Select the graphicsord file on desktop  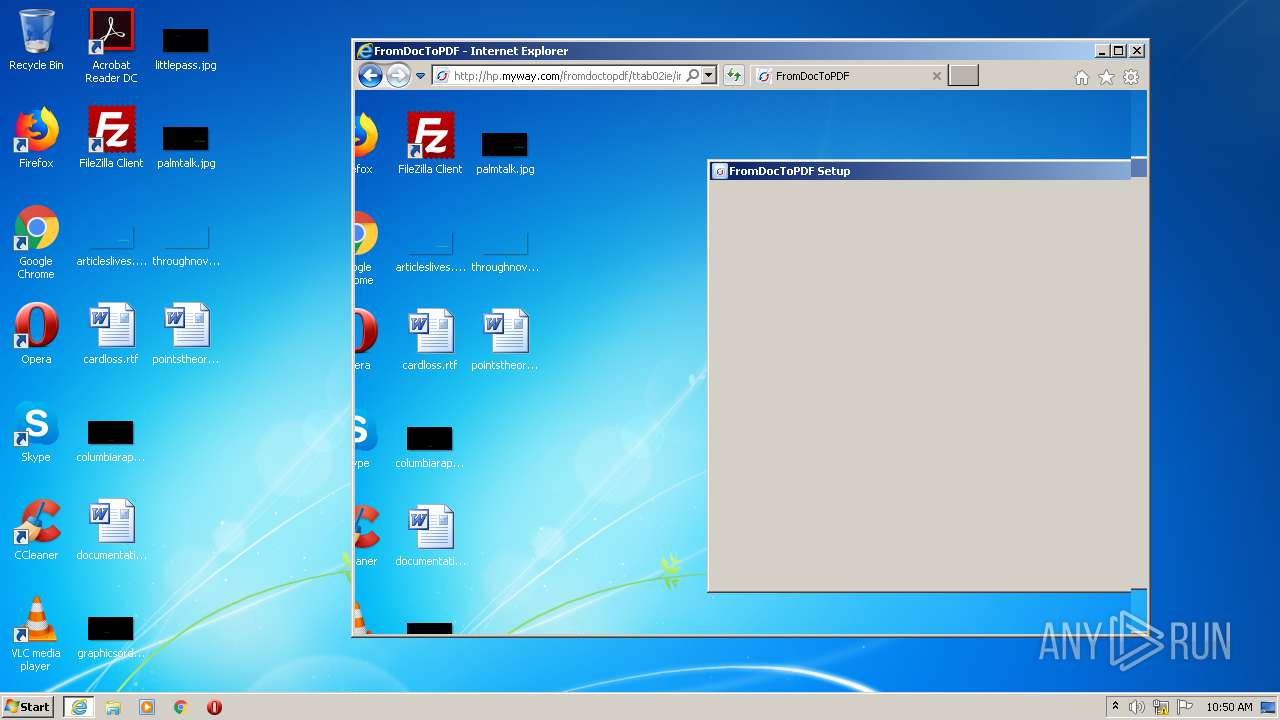(x=111, y=637)
